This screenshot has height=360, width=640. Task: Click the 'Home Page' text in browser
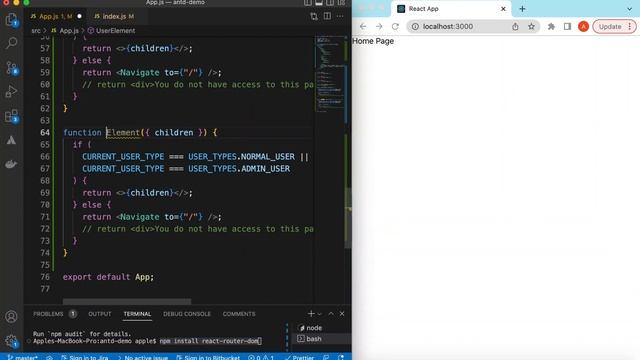point(373,41)
